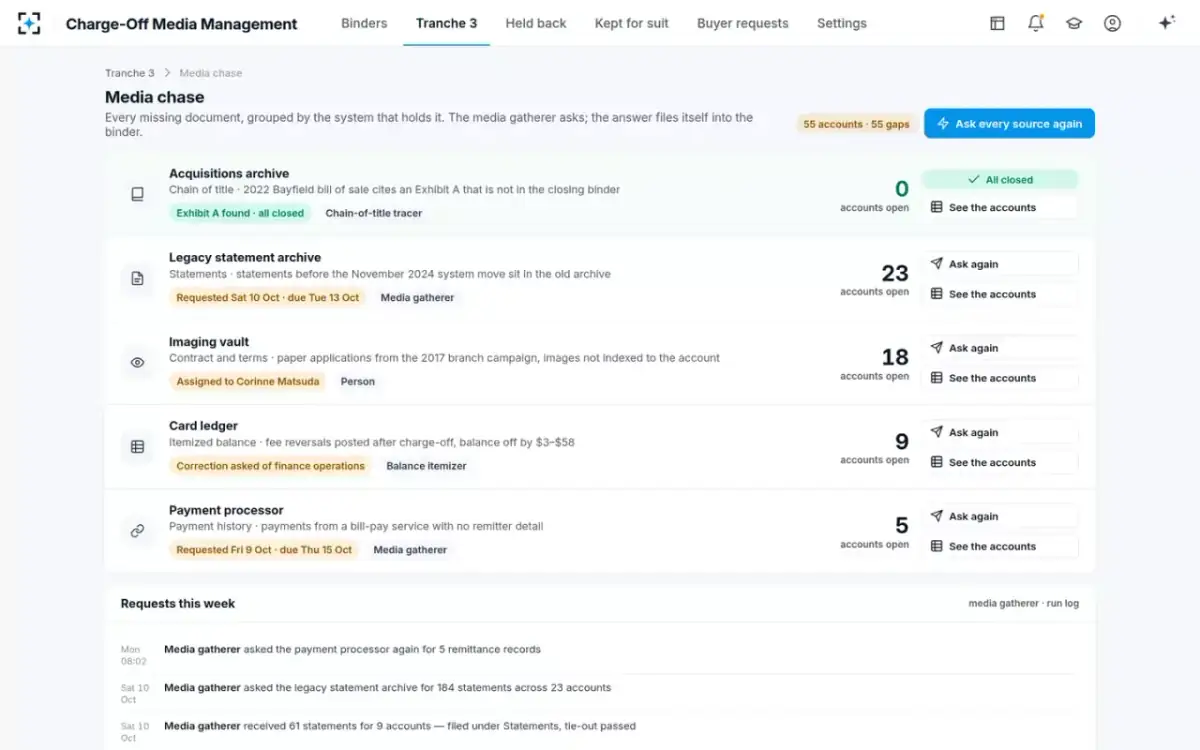Click the Correction asked of finance operations tag

click(x=270, y=466)
